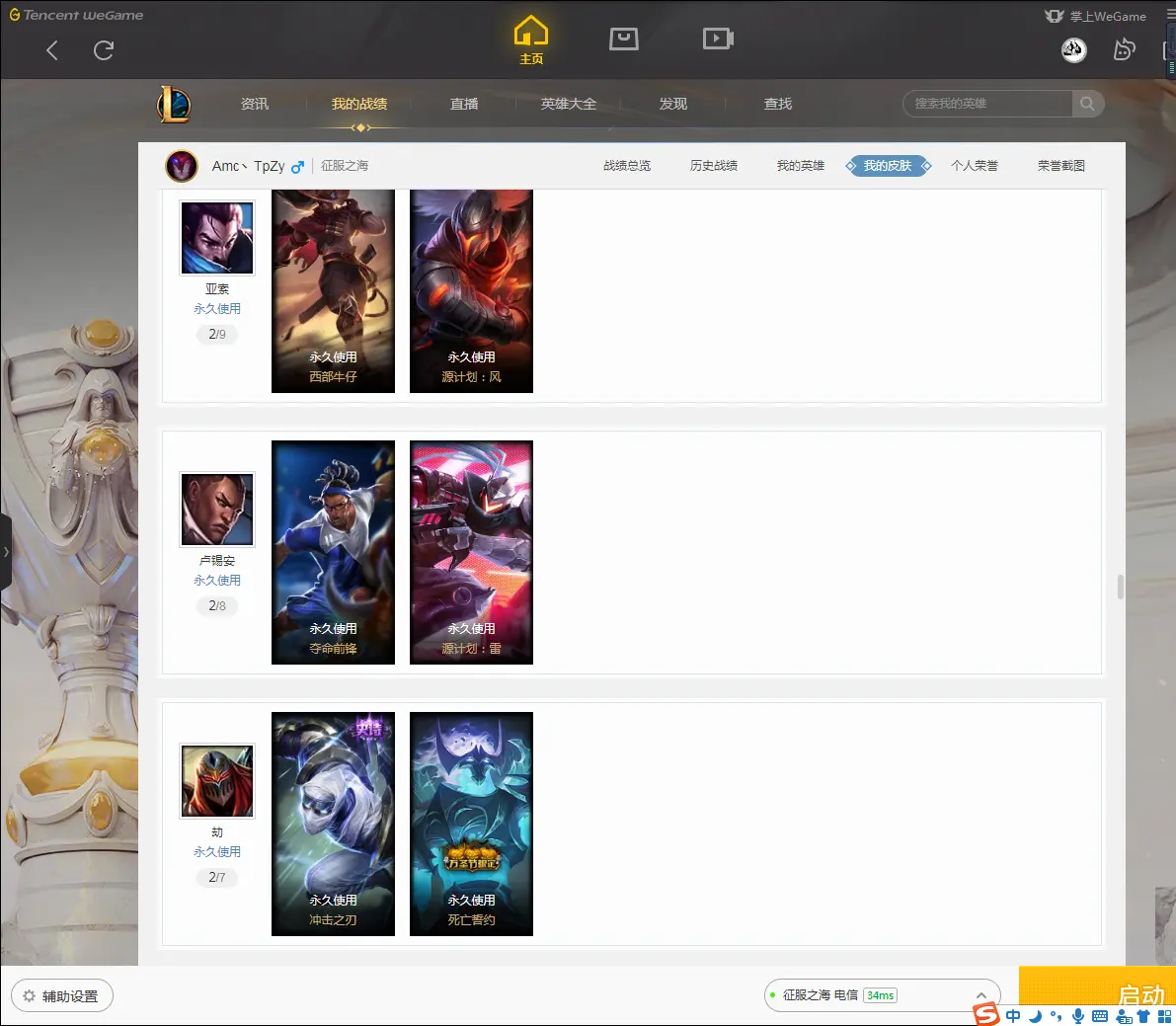
Task: Open the video player icon in the top bar
Action: pyautogui.click(x=718, y=39)
